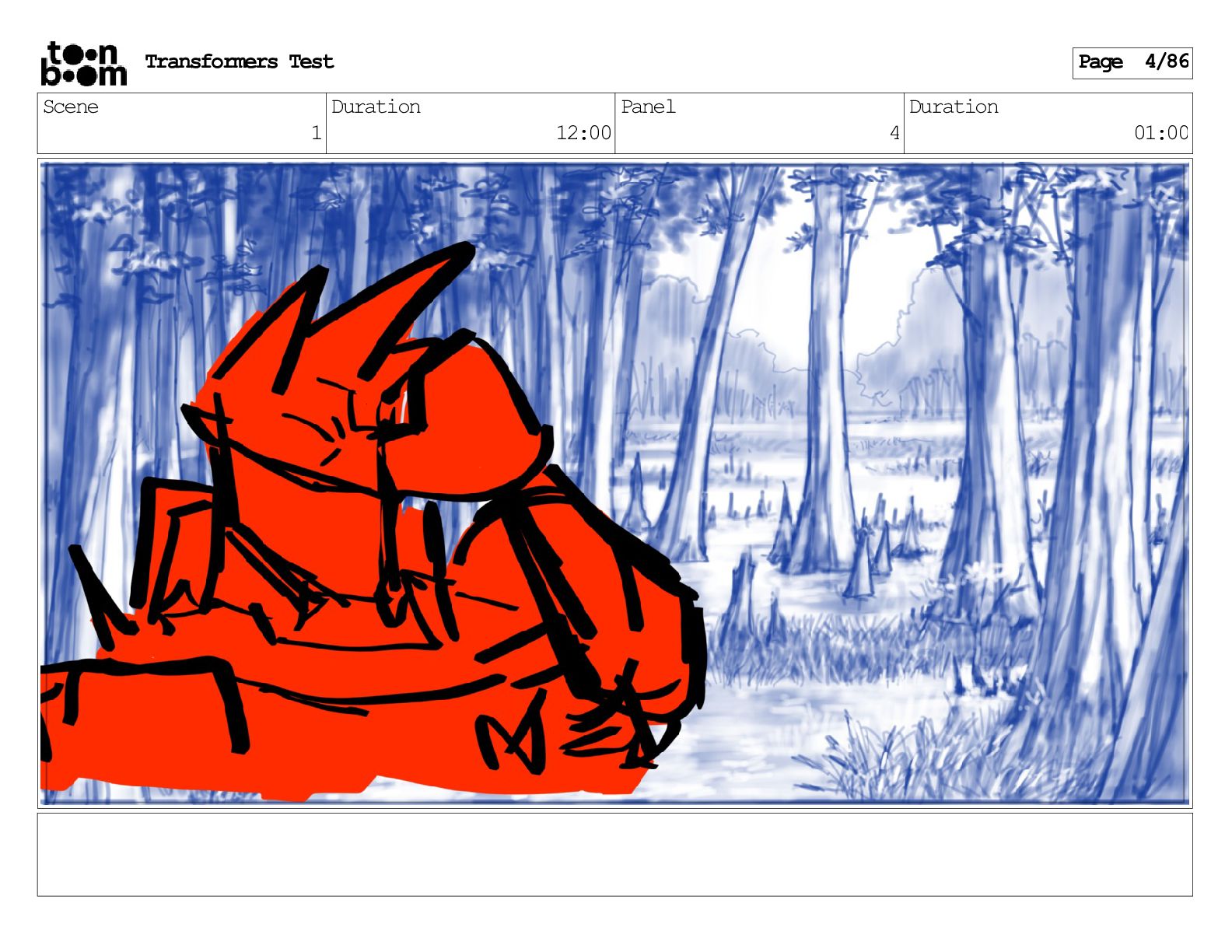Click the 'Page 4/86' page indicator
Image resolution: width=1232 pixels, height=952 pixels.
(1132, 62)
